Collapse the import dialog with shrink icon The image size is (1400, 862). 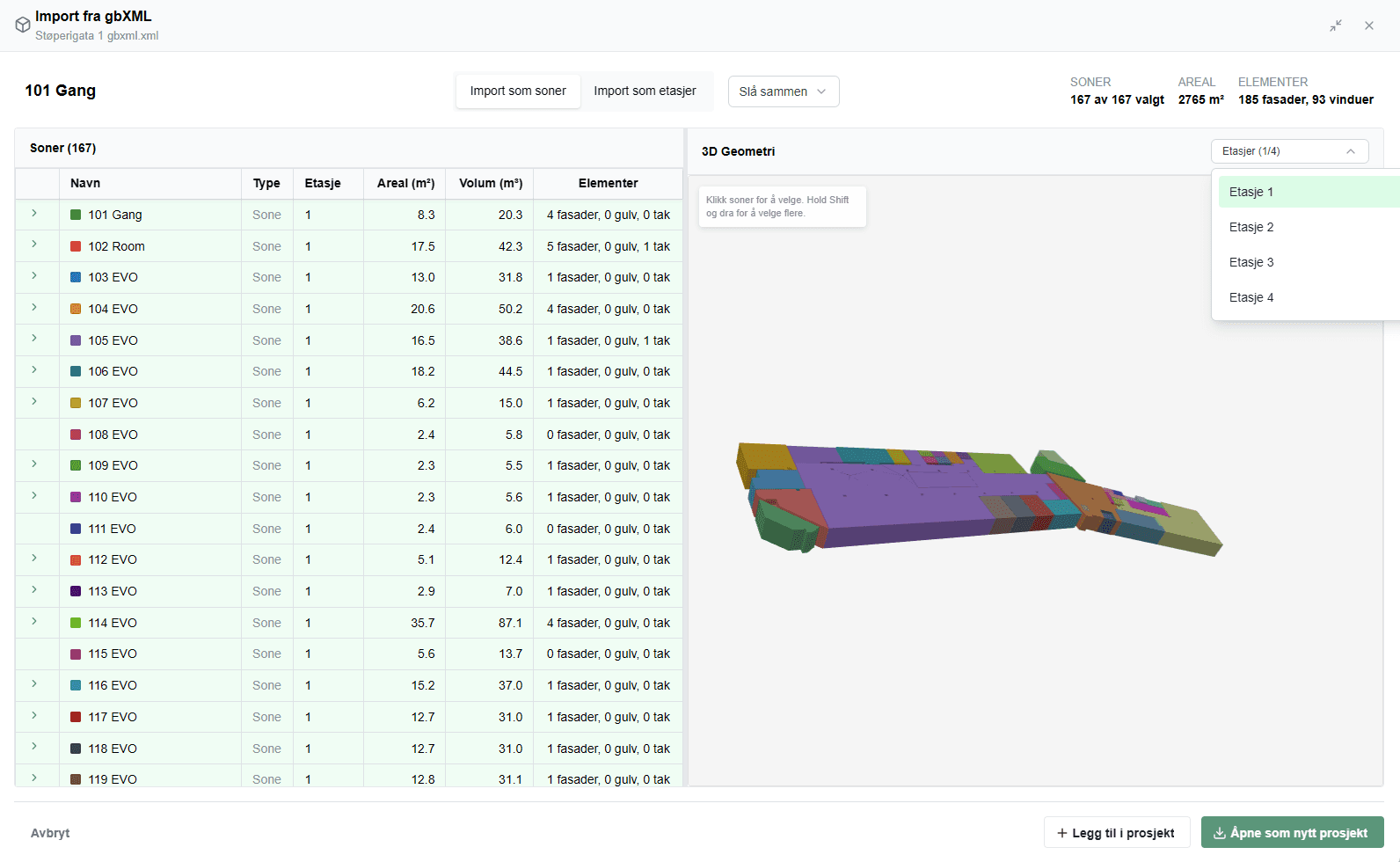1336,26
